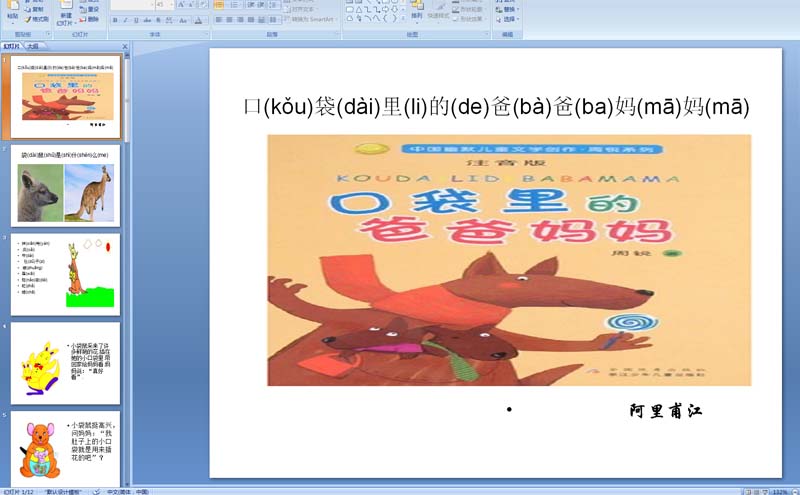Open the Change Case (Aa) menu
This screenshot has height=495, width=800.
click(183, 20)
